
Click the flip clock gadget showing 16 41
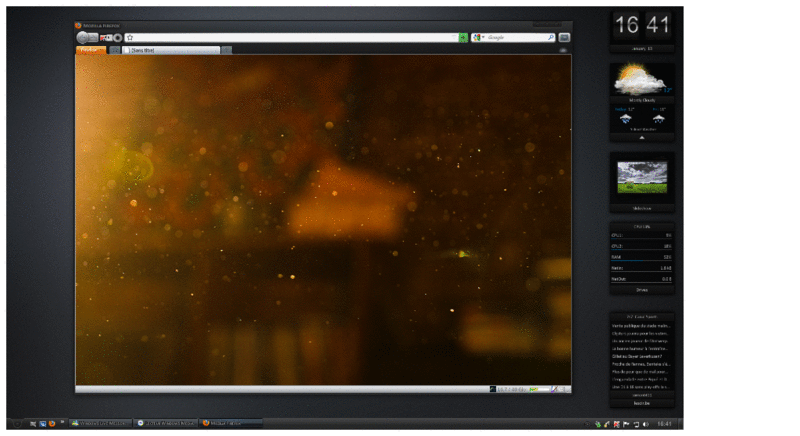coord(642,25)
